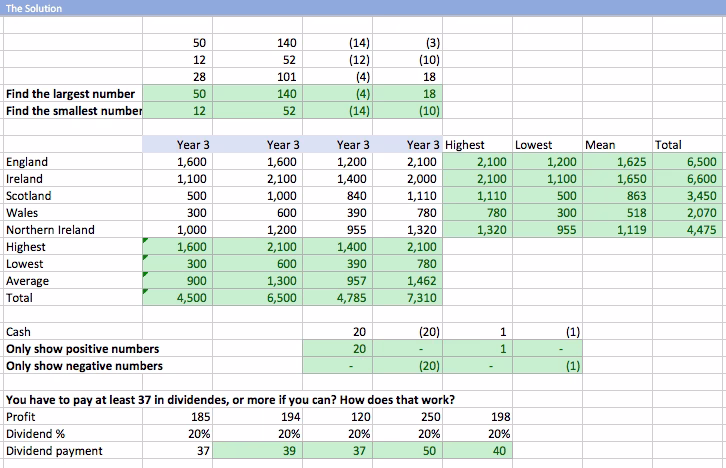Select the Only show positive numbers label
Screen dimensions: 726x468
82,349
